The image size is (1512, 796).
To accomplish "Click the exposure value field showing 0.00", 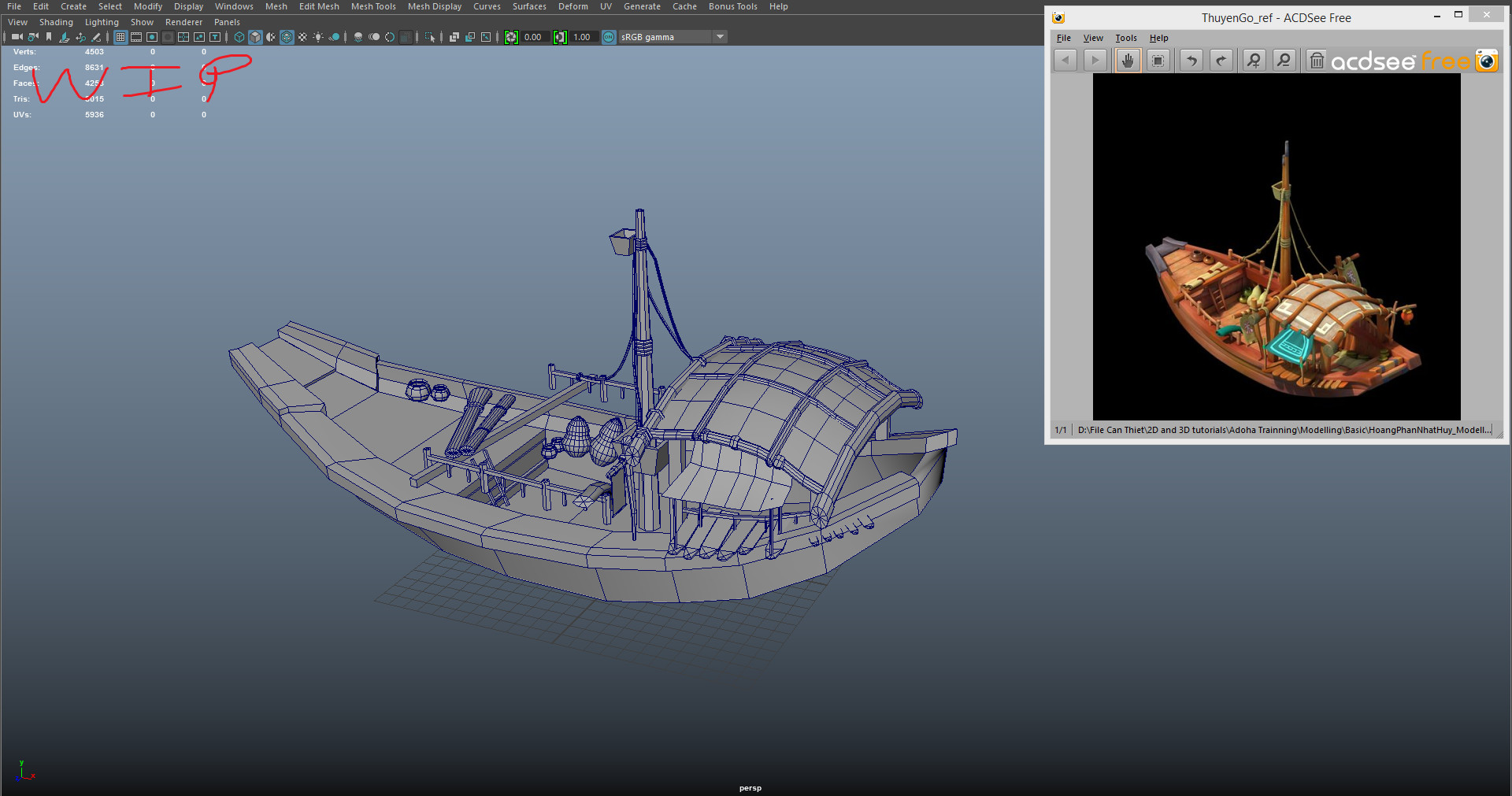I will point(532,36).
